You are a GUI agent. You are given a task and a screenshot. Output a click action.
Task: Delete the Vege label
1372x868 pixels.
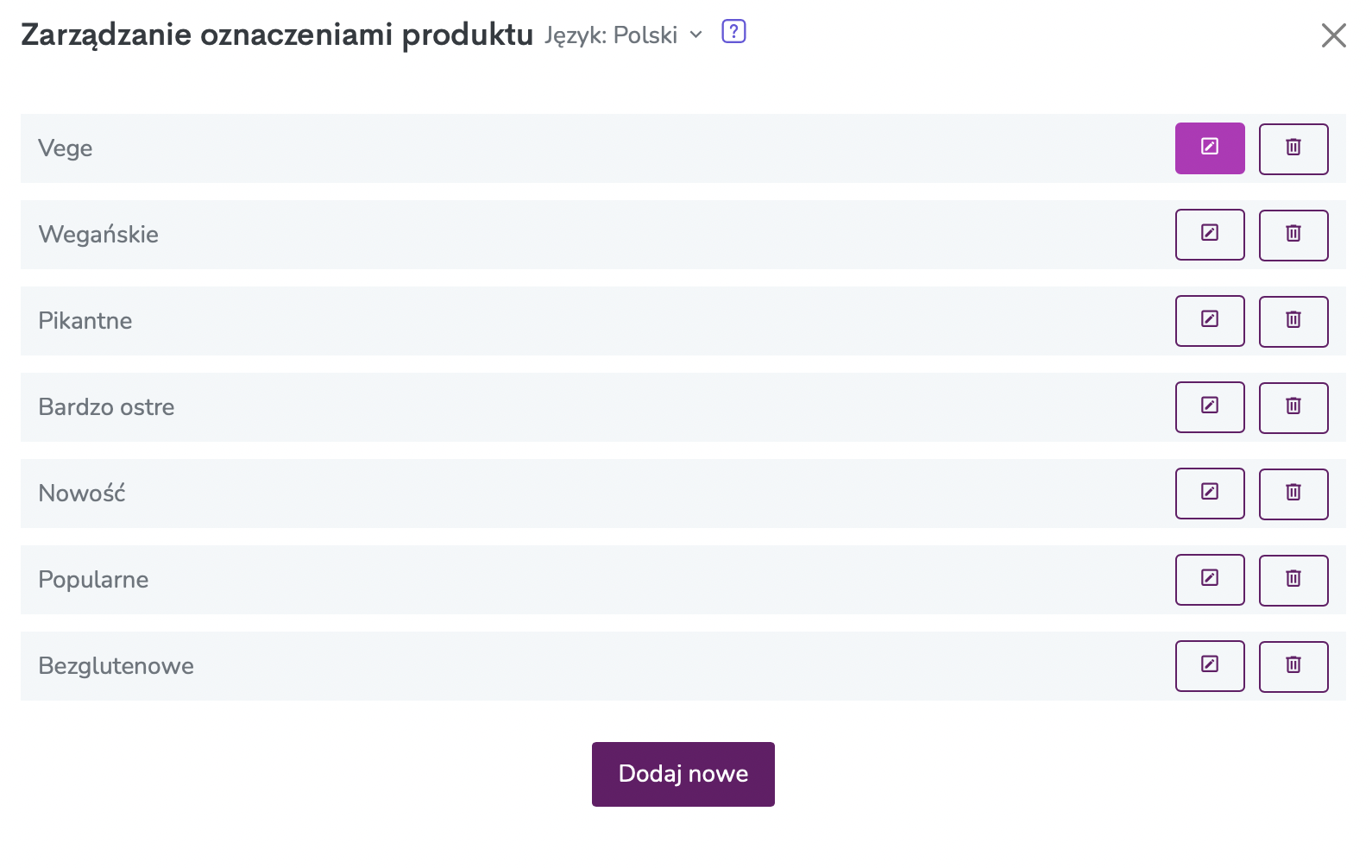(1293, 148)
